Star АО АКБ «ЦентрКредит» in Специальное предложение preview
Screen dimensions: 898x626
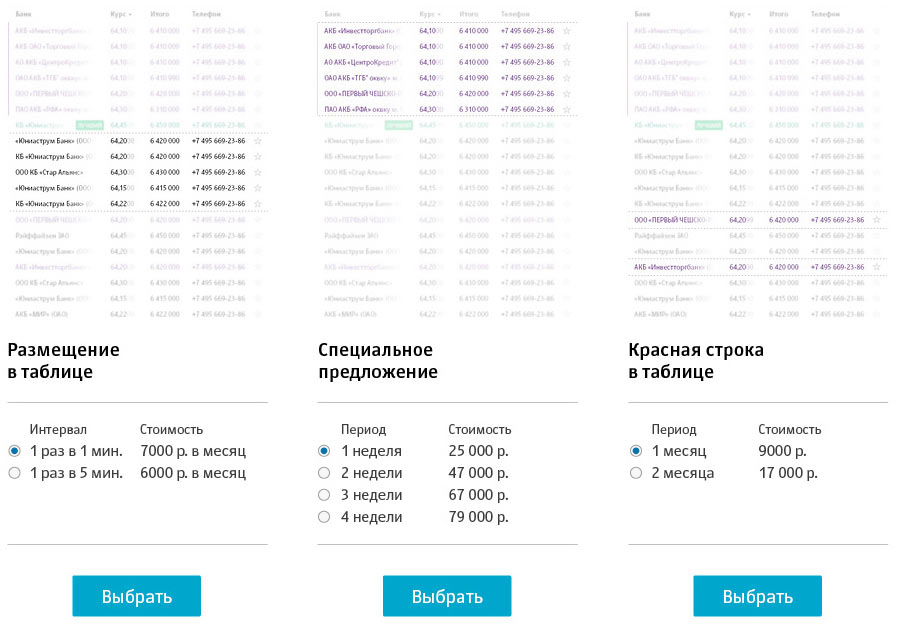pos(567,62)
